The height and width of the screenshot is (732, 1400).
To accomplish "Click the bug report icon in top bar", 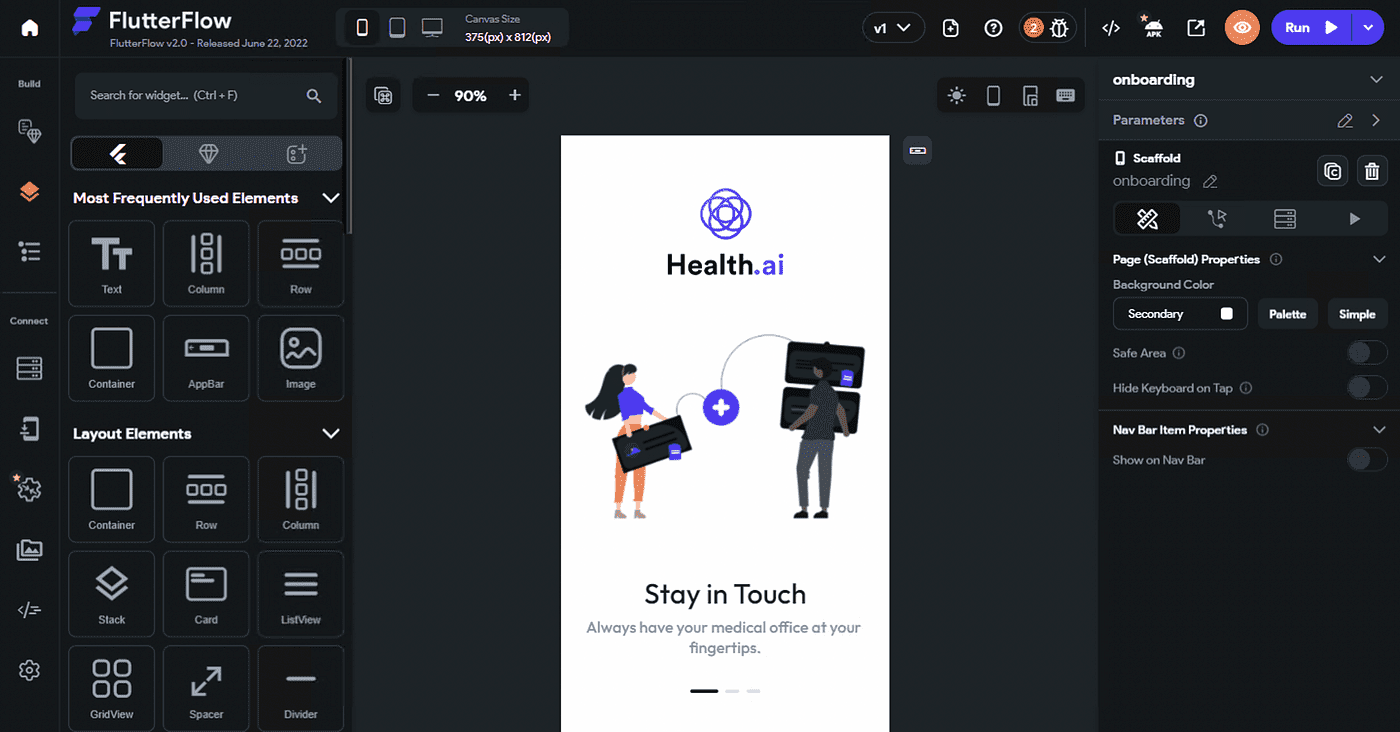I will tap(1060, 28).
